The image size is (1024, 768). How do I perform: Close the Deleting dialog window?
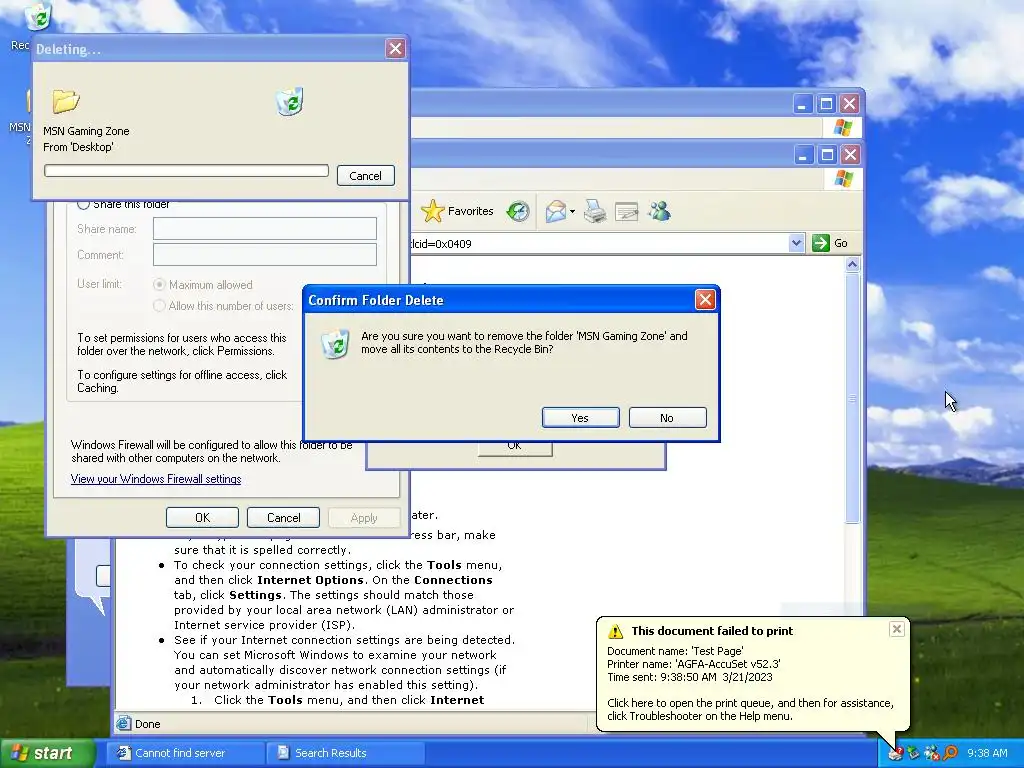(x=395, y=48)
